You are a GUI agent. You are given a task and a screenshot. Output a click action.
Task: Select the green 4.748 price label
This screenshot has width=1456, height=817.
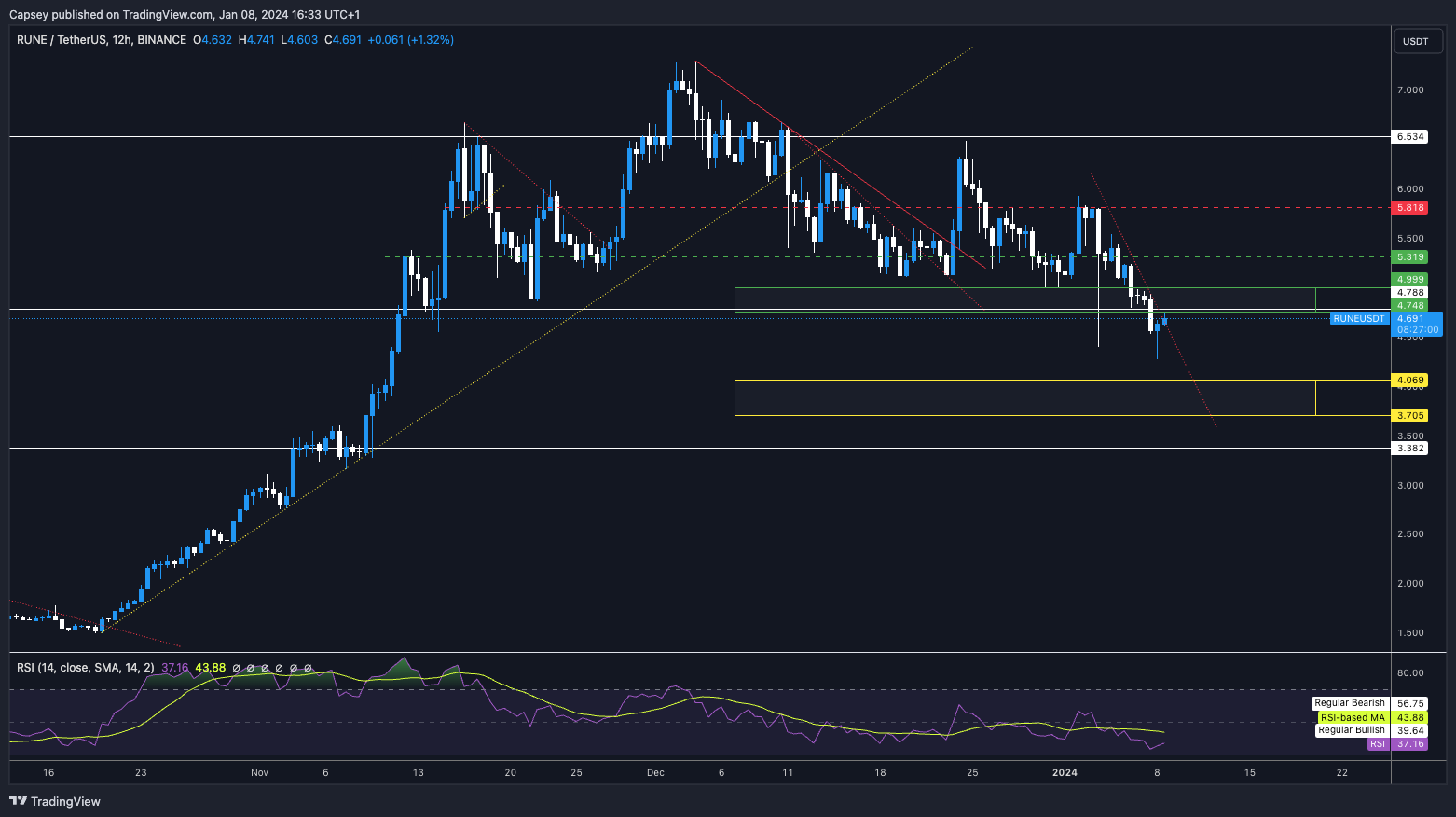click(1410, 306)
